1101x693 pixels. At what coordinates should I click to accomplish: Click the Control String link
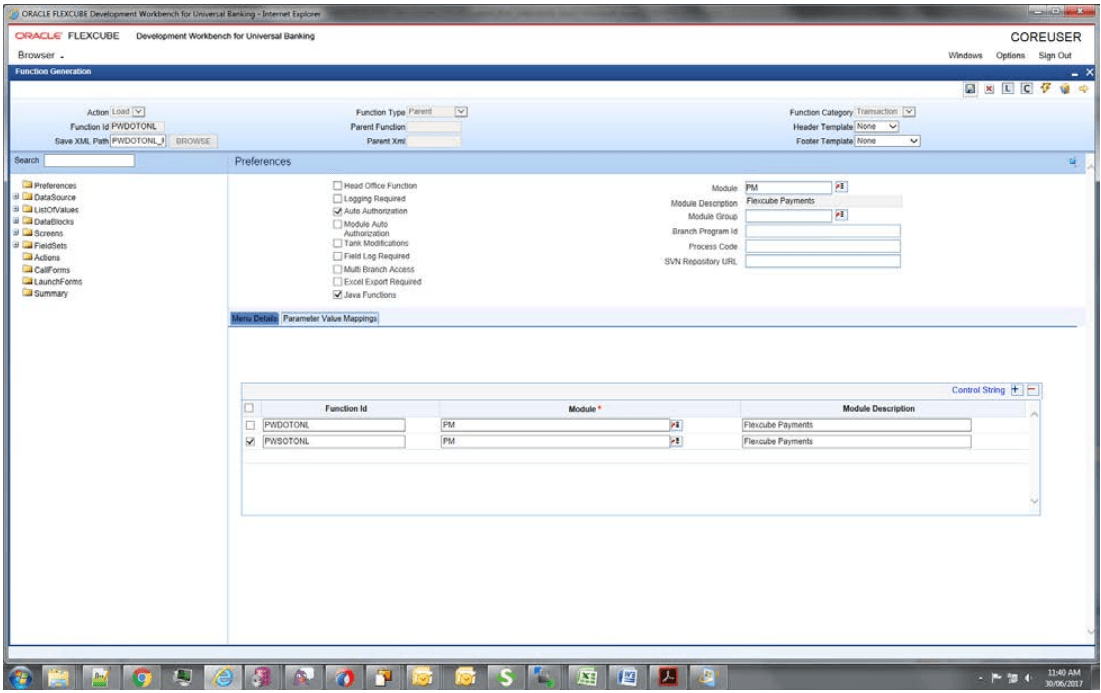click(978, 390)
